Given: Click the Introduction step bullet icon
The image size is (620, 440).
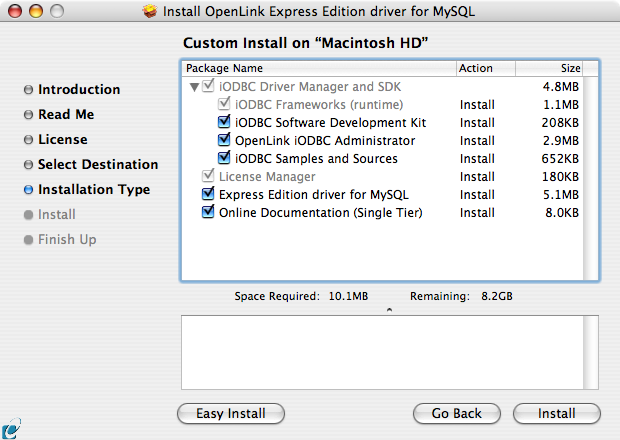Looking at the screenshot, I should click(28, 90).
